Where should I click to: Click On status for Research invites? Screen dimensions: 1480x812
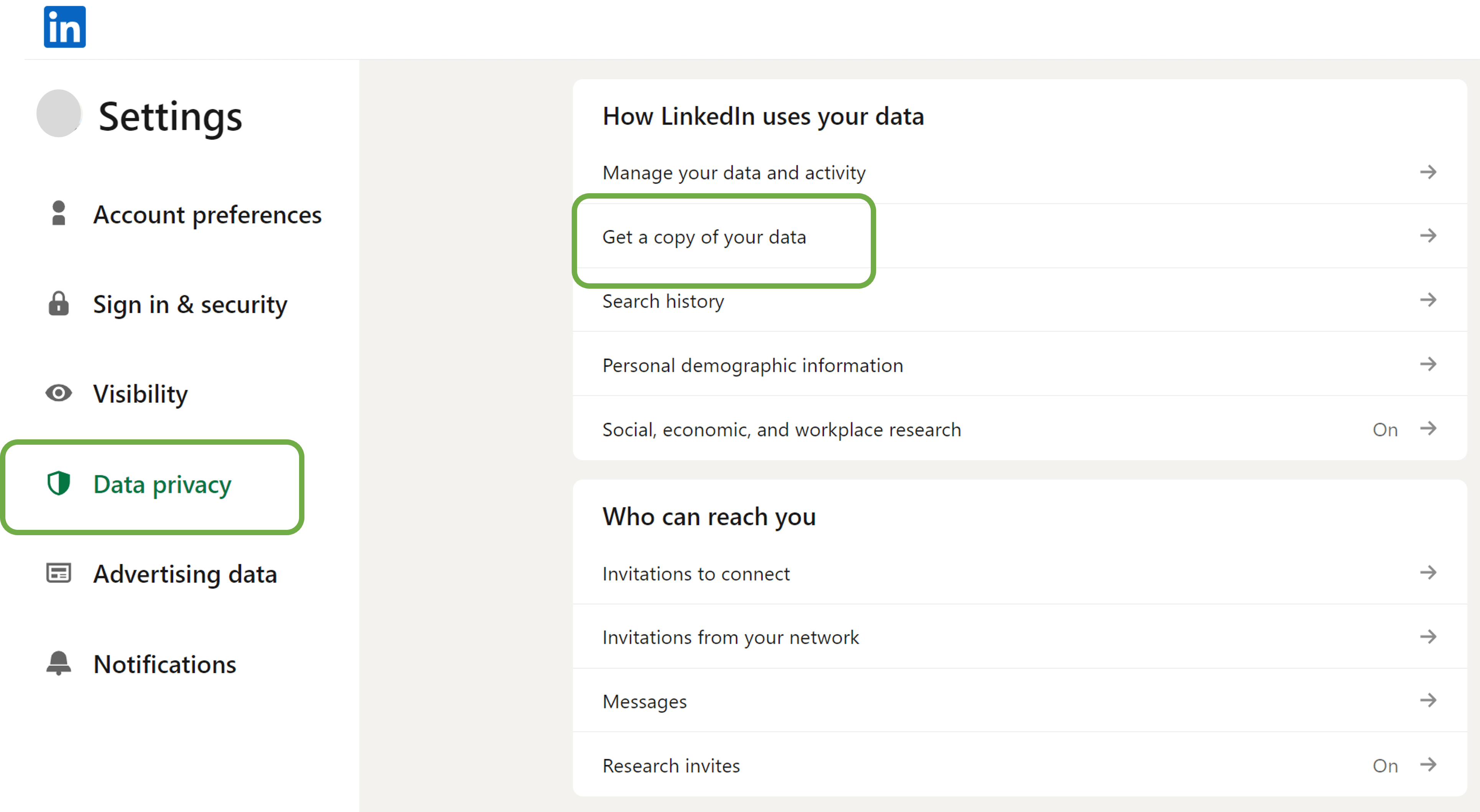pos(1385,766)
